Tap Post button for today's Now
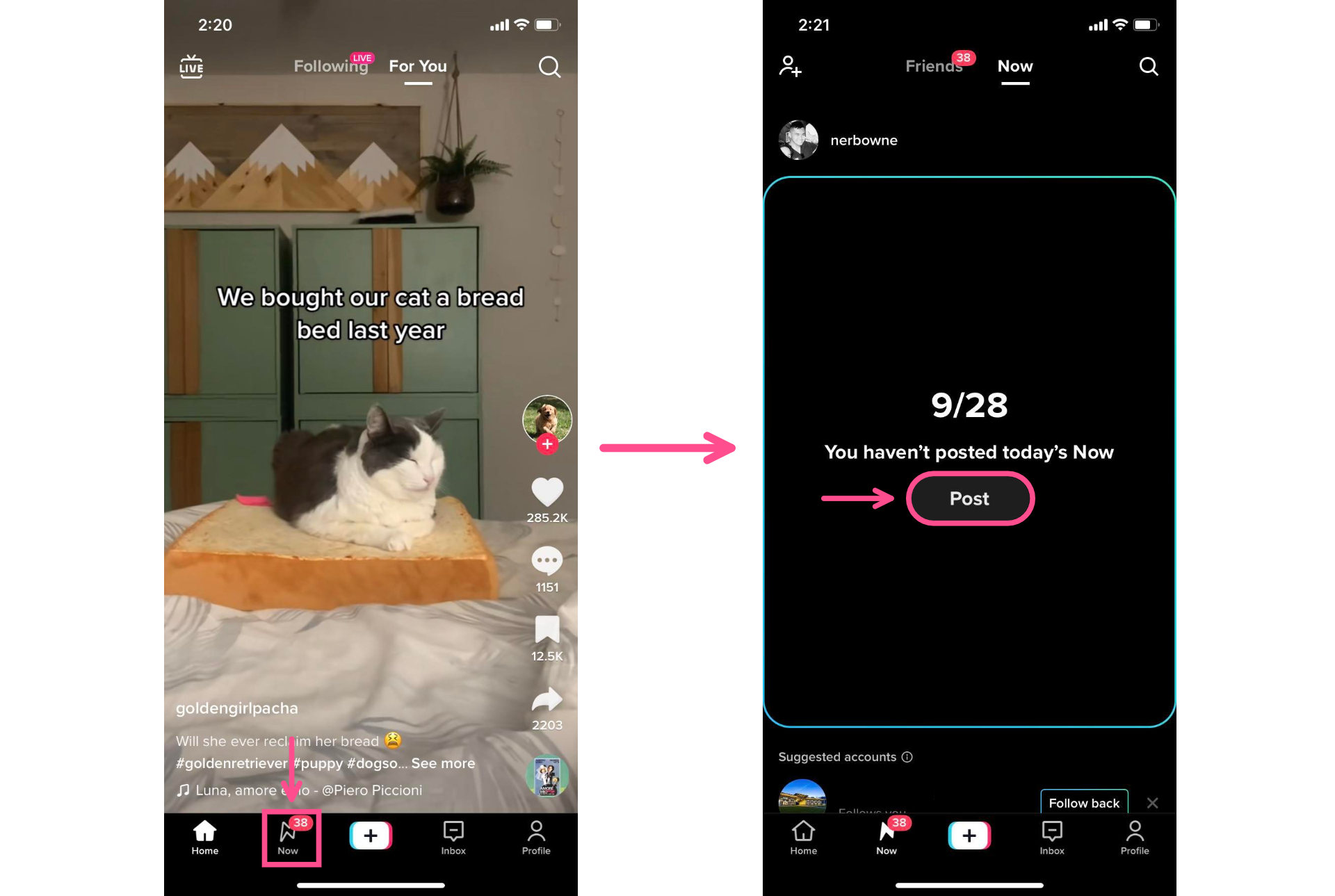The image size is (1335, 896). [x=968, y=498]
